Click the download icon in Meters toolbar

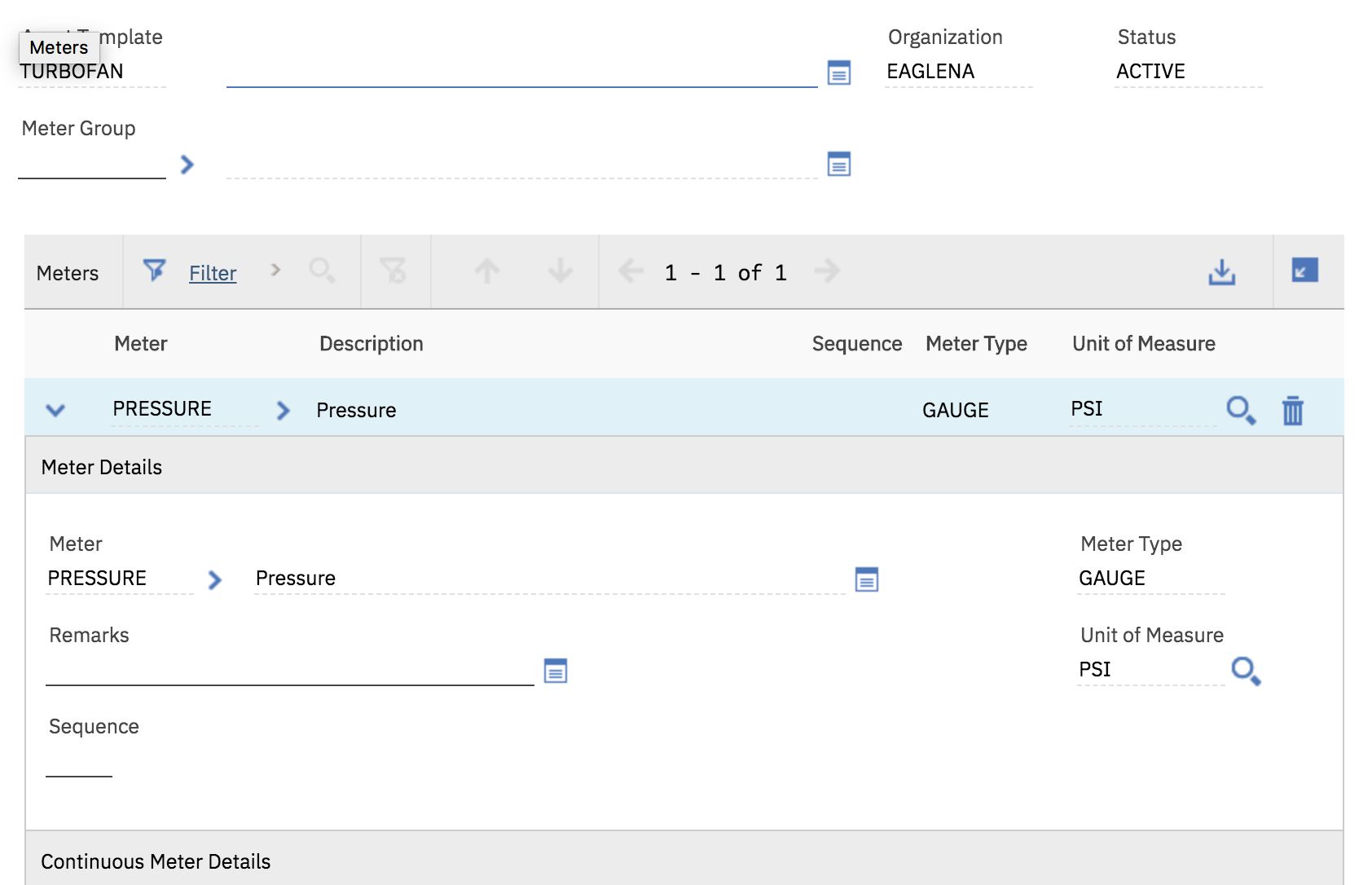click(x=1221, y=272)
